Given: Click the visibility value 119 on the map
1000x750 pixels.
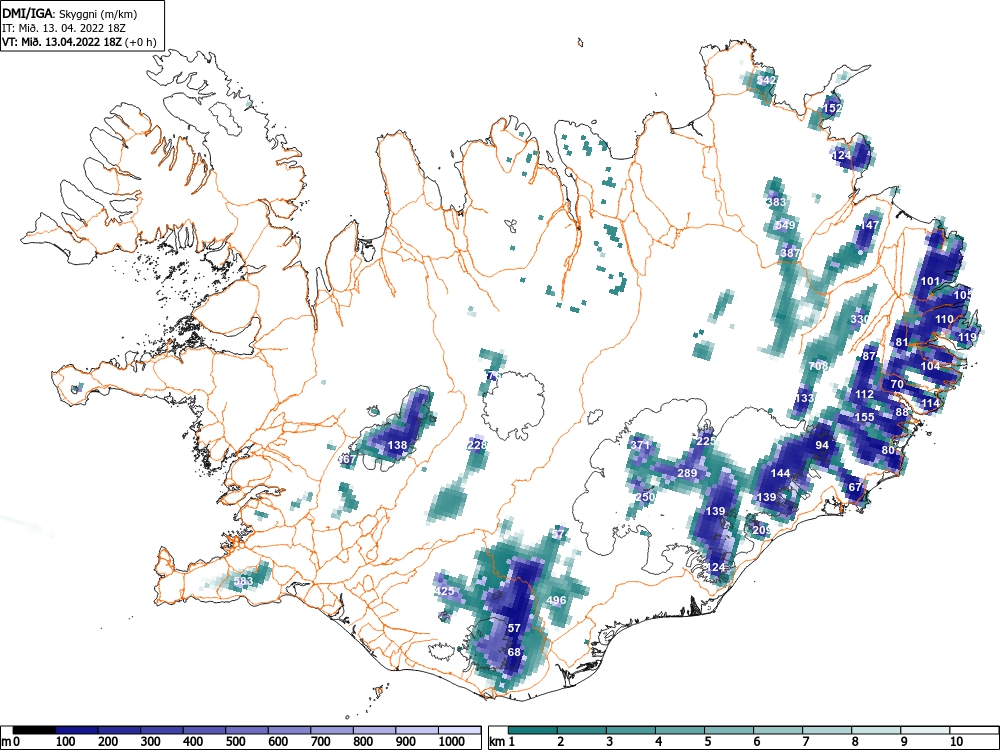Looking at the screenshot, I should pyautogui.click(x=967, y=337).
